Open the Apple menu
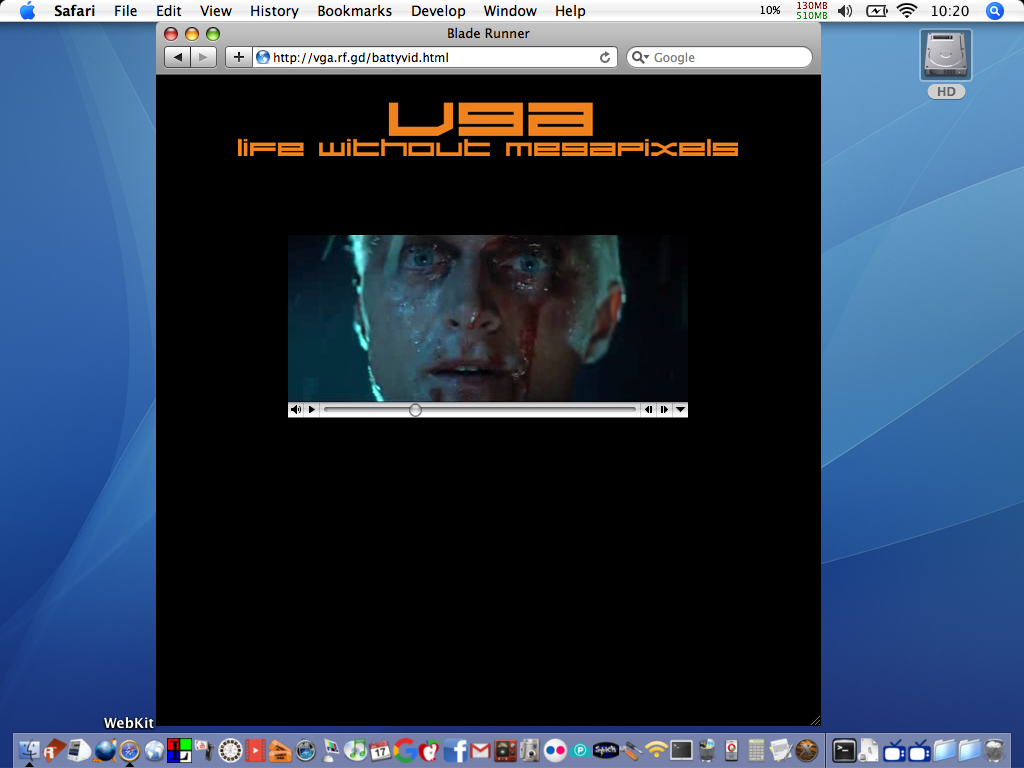The image size is (1024, 768). click(27, 11)
